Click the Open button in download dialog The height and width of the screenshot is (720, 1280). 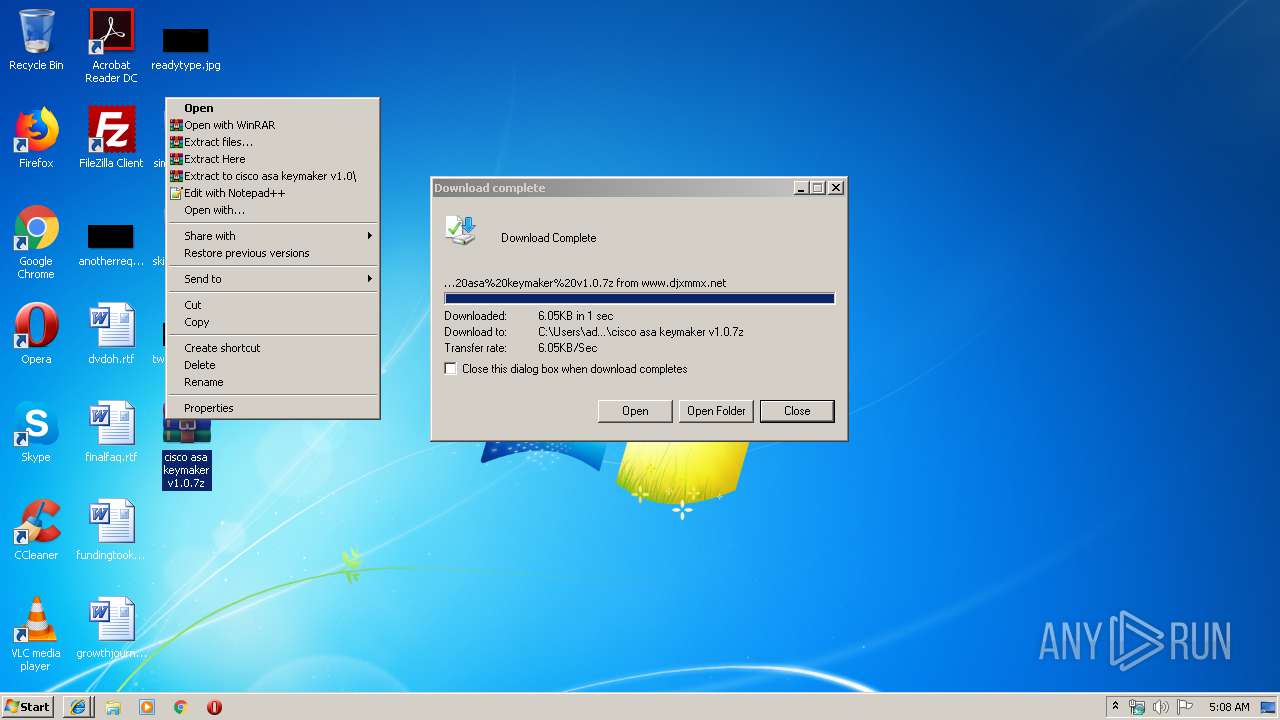(x=635, y=411)
